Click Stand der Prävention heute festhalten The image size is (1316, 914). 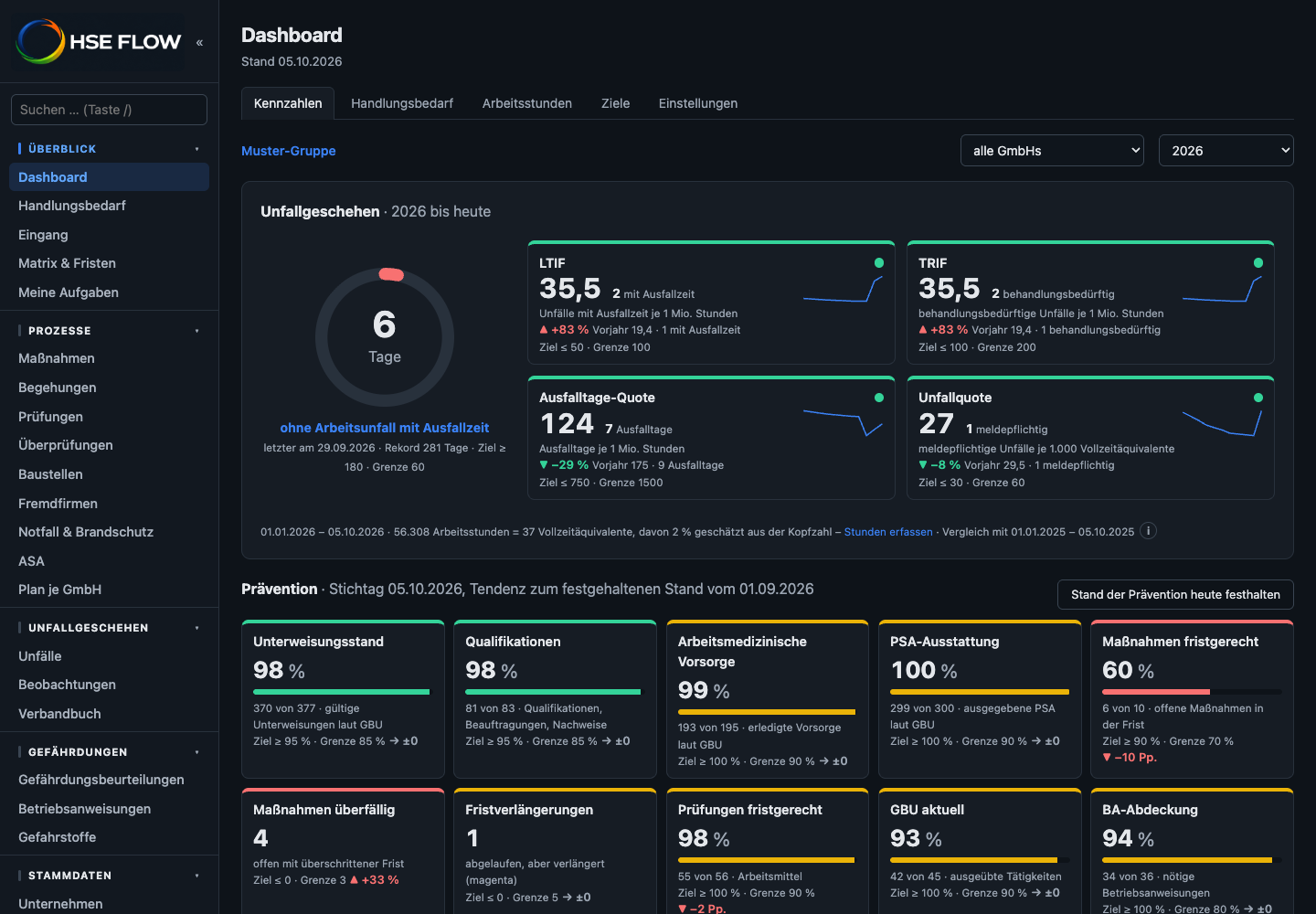pyautogui.click(x=1175, y=594)
